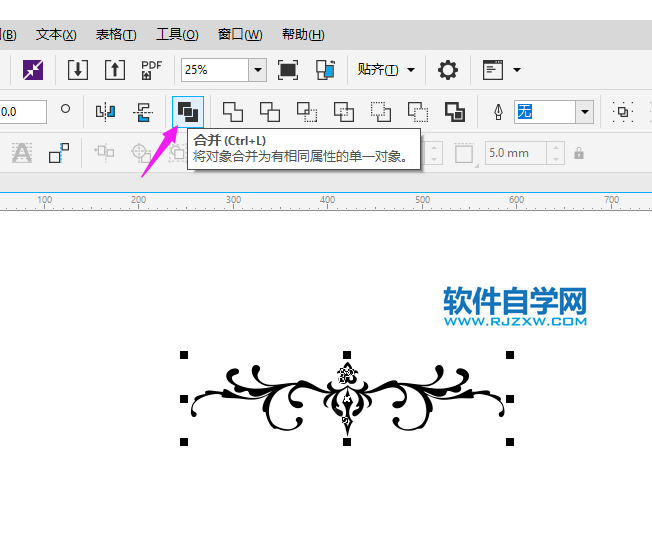Screen dimensions: 652x557
Task: Click the Front minus back icon
Action: tap(381, 112)
